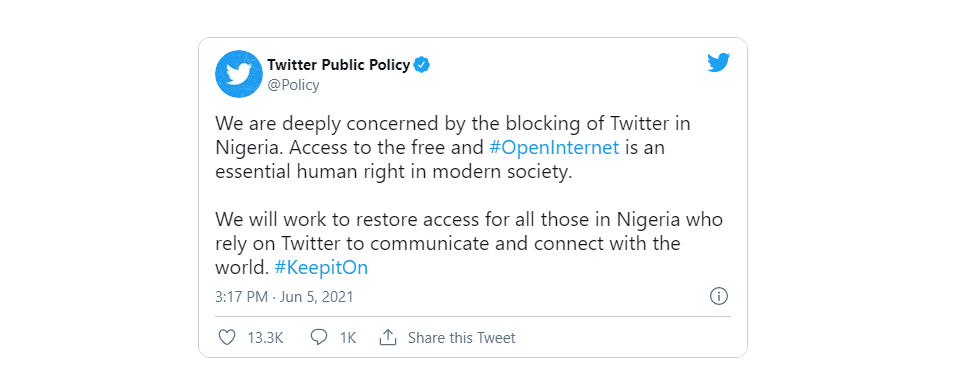Reply using the speech bubble icon
The width and height of the screenshot is (966, 369).
tap(319, 338)
